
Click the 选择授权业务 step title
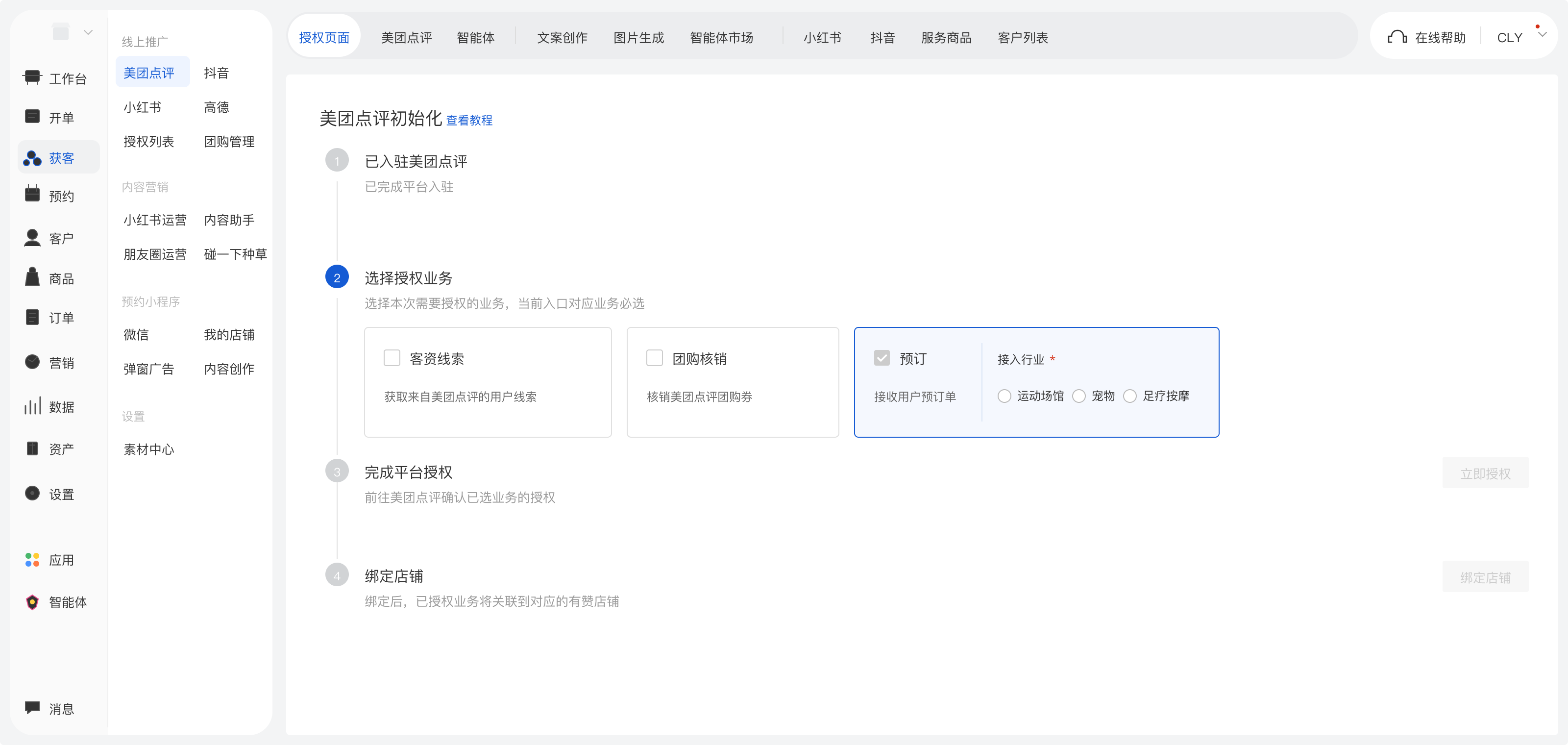point(409,278)
